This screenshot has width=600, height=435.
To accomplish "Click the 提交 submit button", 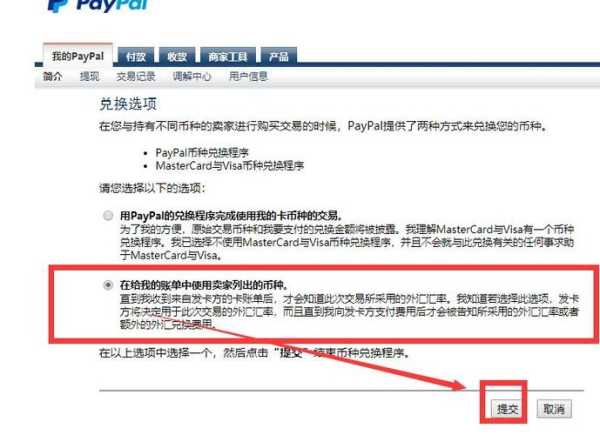I will 507,409.
